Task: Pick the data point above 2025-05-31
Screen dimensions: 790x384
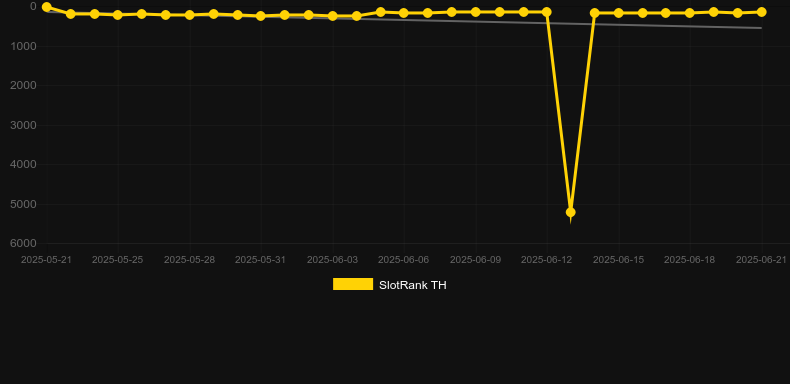Action: point(260,16)
